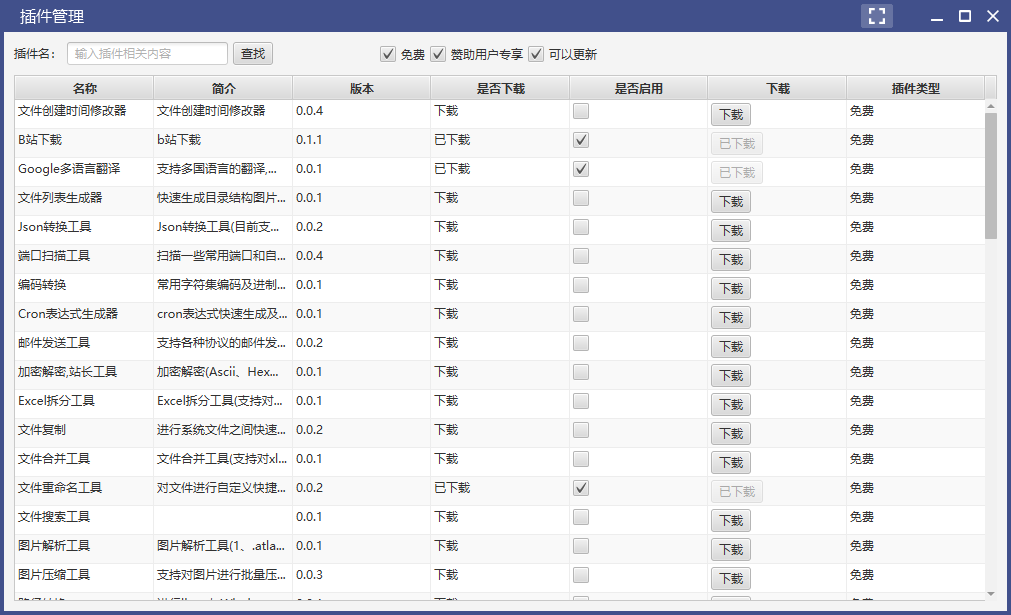Image resolution: width=1011 pixels, height=615 pixels.
Task: Download the 文件创建时间修改器 plugin
Action: pyautogui.click(x=730, y=115)
